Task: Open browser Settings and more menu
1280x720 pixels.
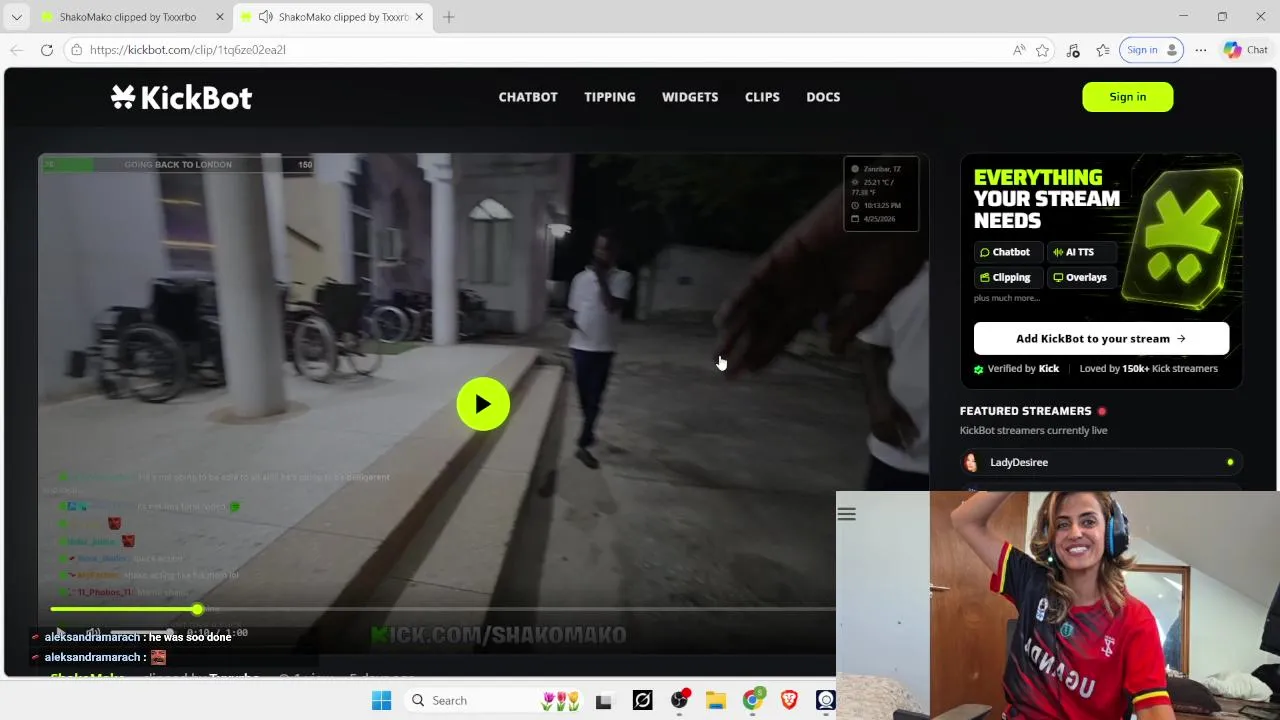Action: coord(1201,50)
